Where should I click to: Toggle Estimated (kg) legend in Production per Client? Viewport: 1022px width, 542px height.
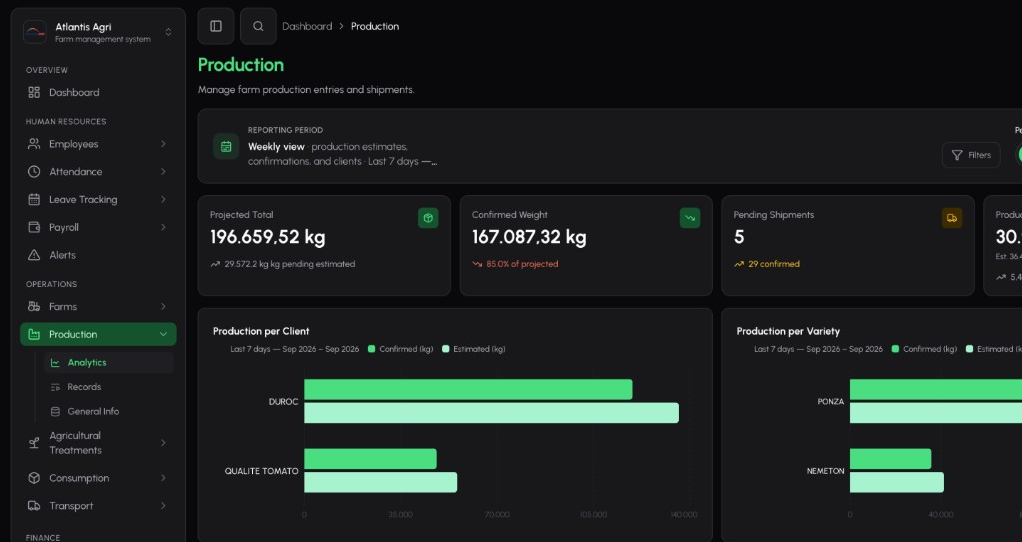point(474,349)
